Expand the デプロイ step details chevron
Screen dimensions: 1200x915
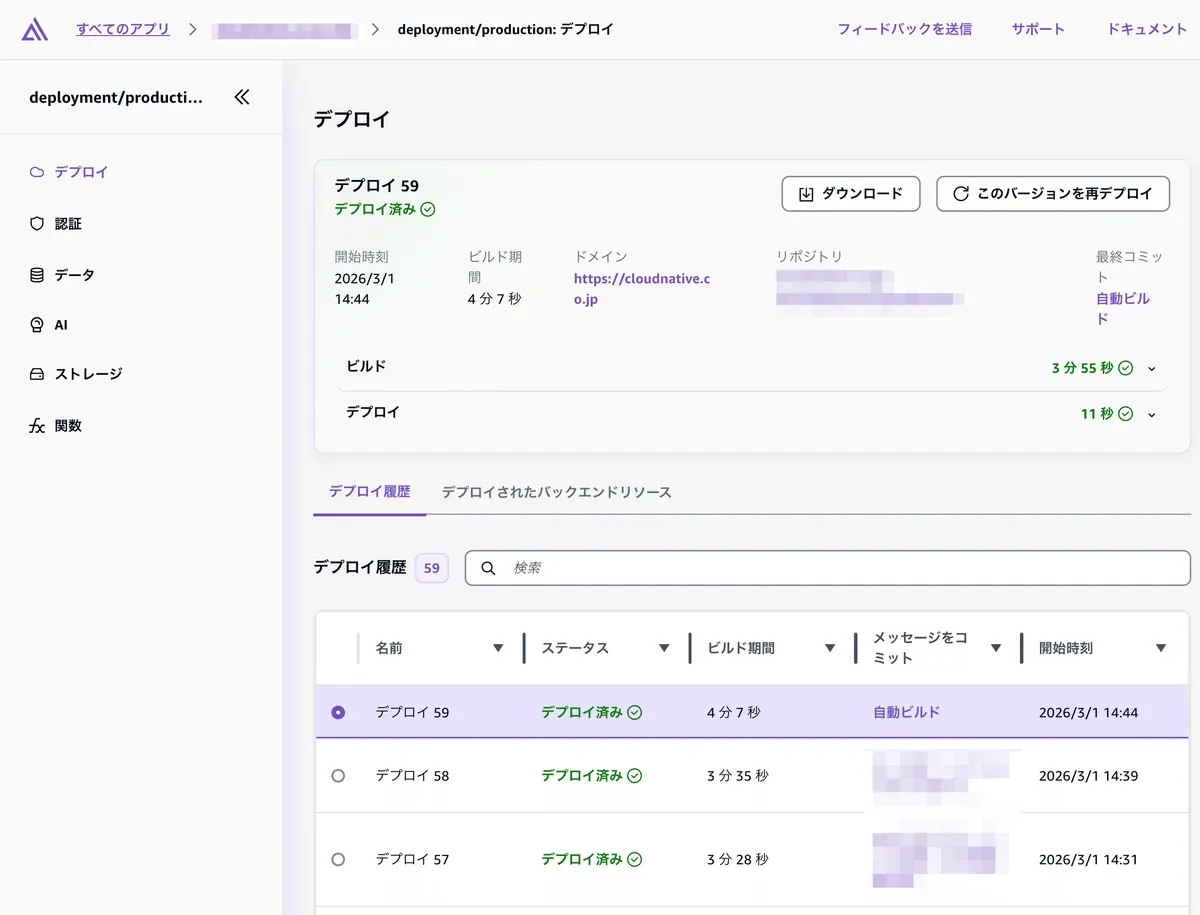click(1152, 415)
